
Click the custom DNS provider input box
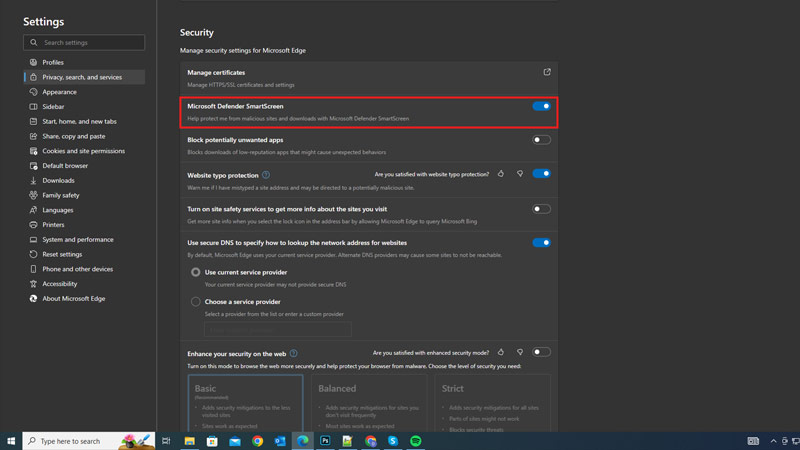278,330
